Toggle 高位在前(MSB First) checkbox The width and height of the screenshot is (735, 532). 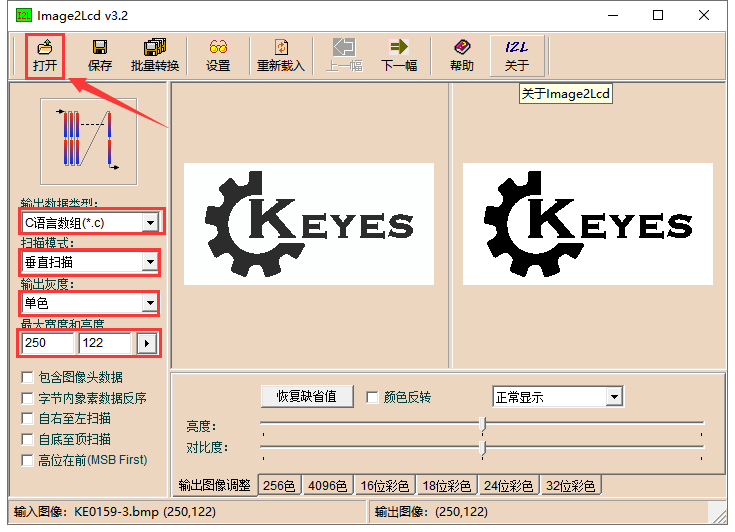point(28,460)
